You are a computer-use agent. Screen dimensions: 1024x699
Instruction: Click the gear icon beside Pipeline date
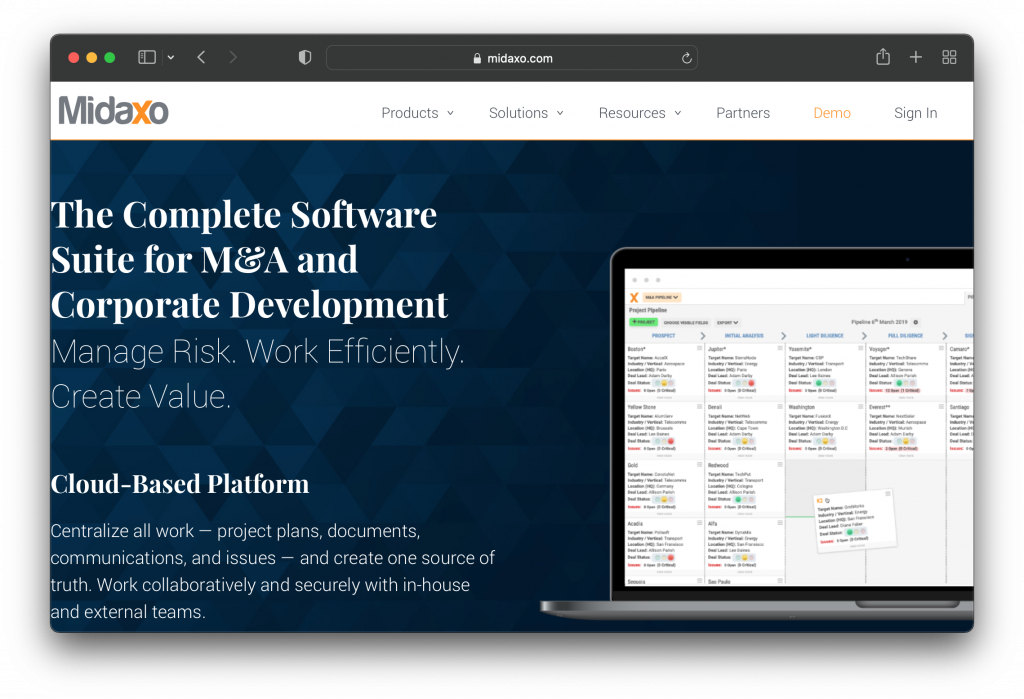[916, 322]
